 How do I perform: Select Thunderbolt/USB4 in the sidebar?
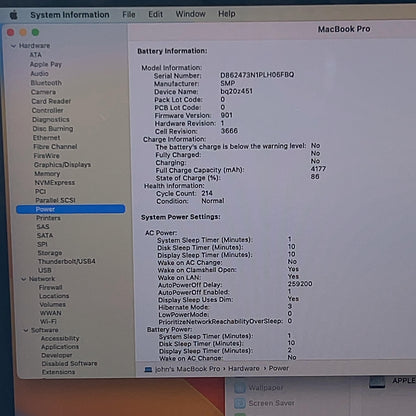pos(67,261)
